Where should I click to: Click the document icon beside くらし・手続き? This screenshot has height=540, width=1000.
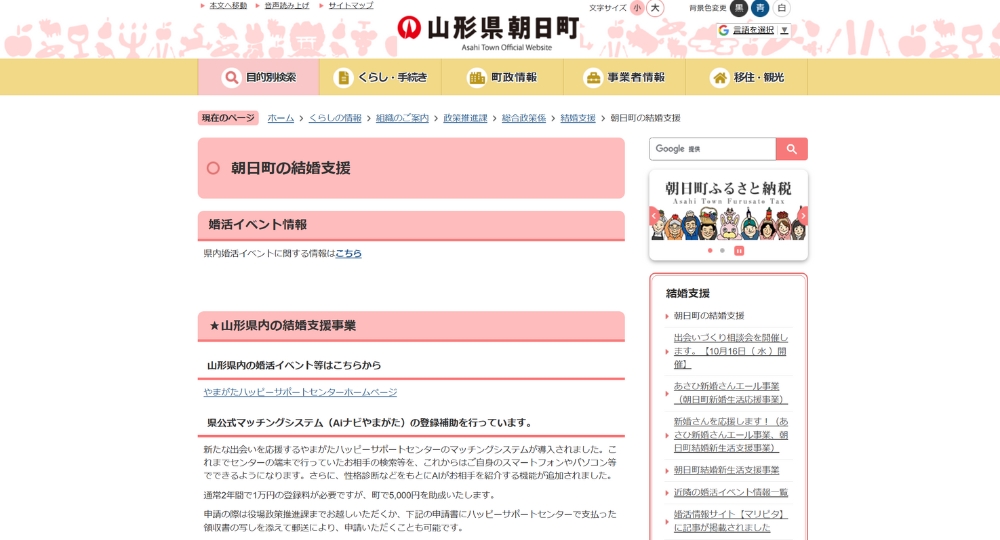(x=343, y=78)
